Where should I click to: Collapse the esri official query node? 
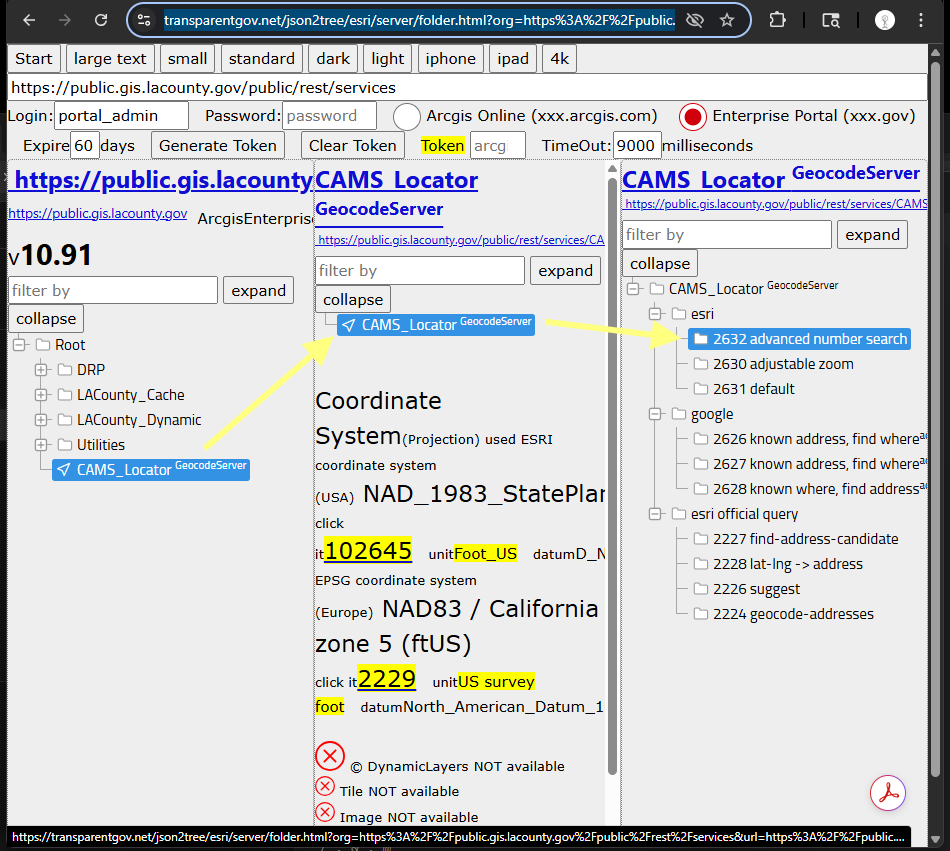[655, 514]
